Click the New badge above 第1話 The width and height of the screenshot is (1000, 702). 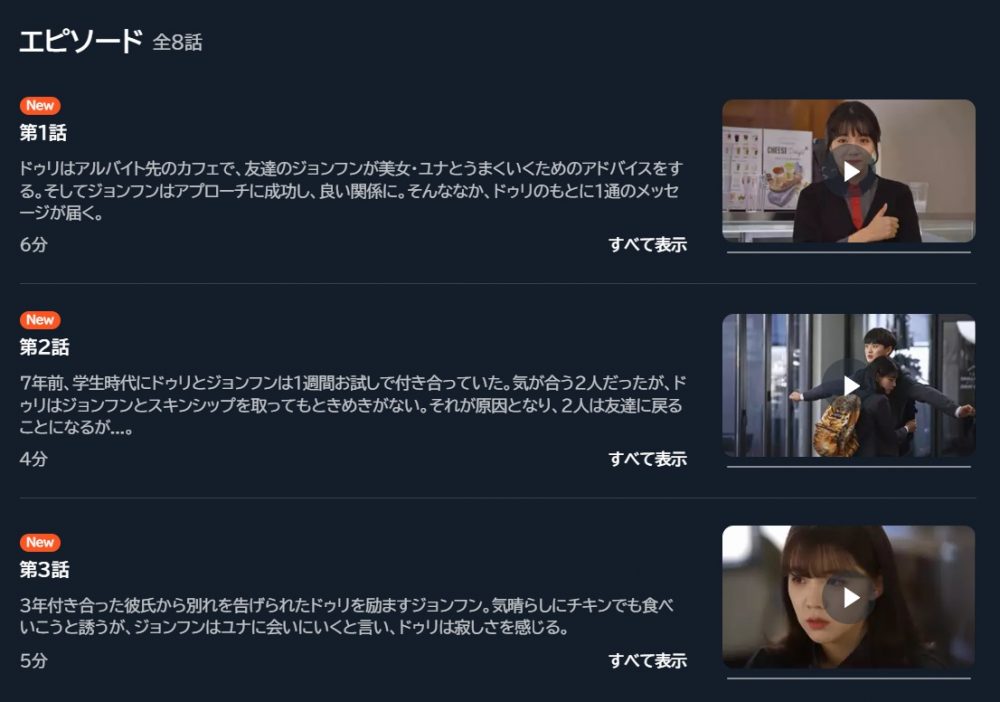click(40, 106)
